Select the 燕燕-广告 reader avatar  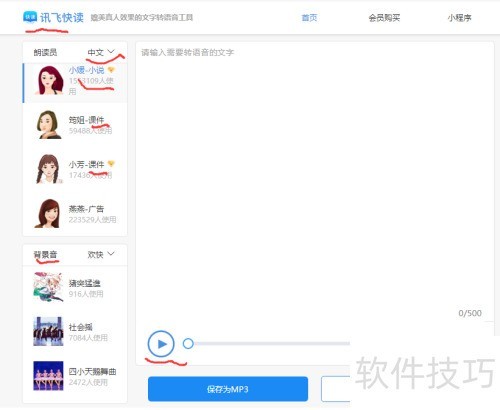pyautogui.click(x=48, y=214)
